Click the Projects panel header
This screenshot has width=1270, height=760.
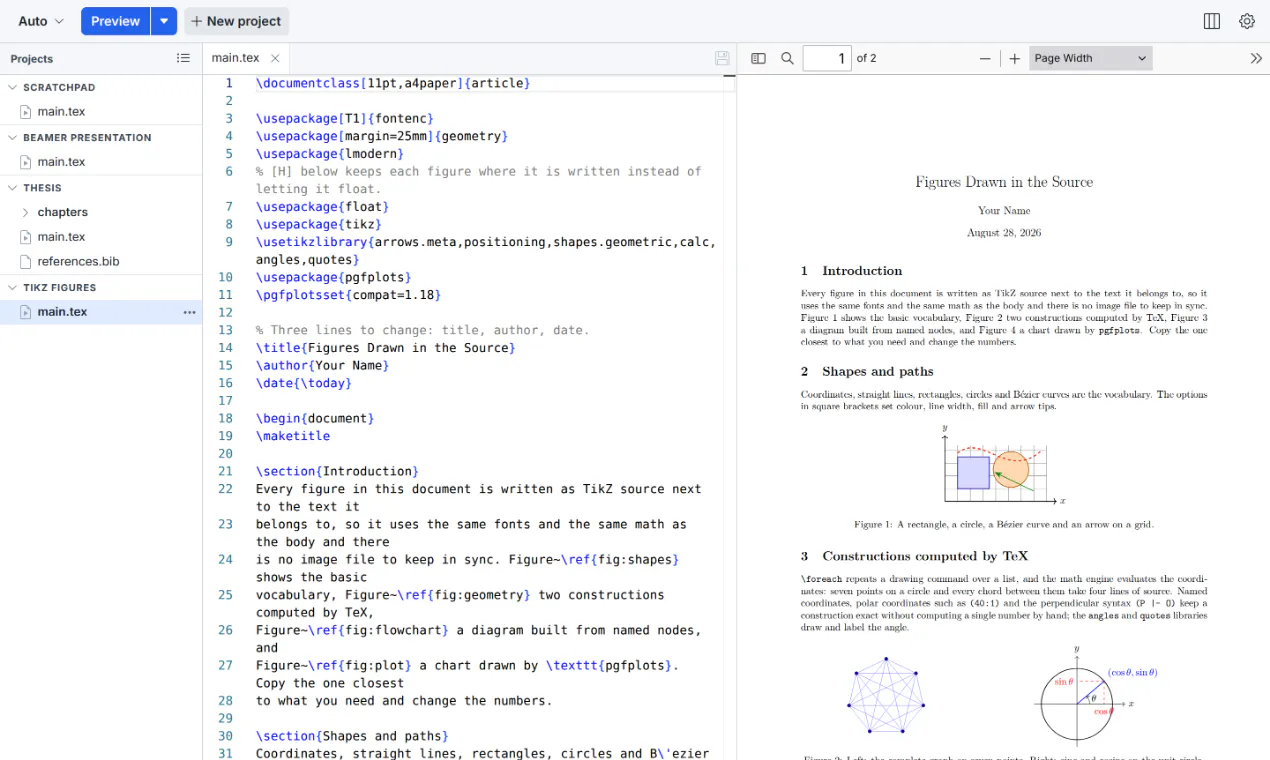pyautogui.click(x=32, y=59)
